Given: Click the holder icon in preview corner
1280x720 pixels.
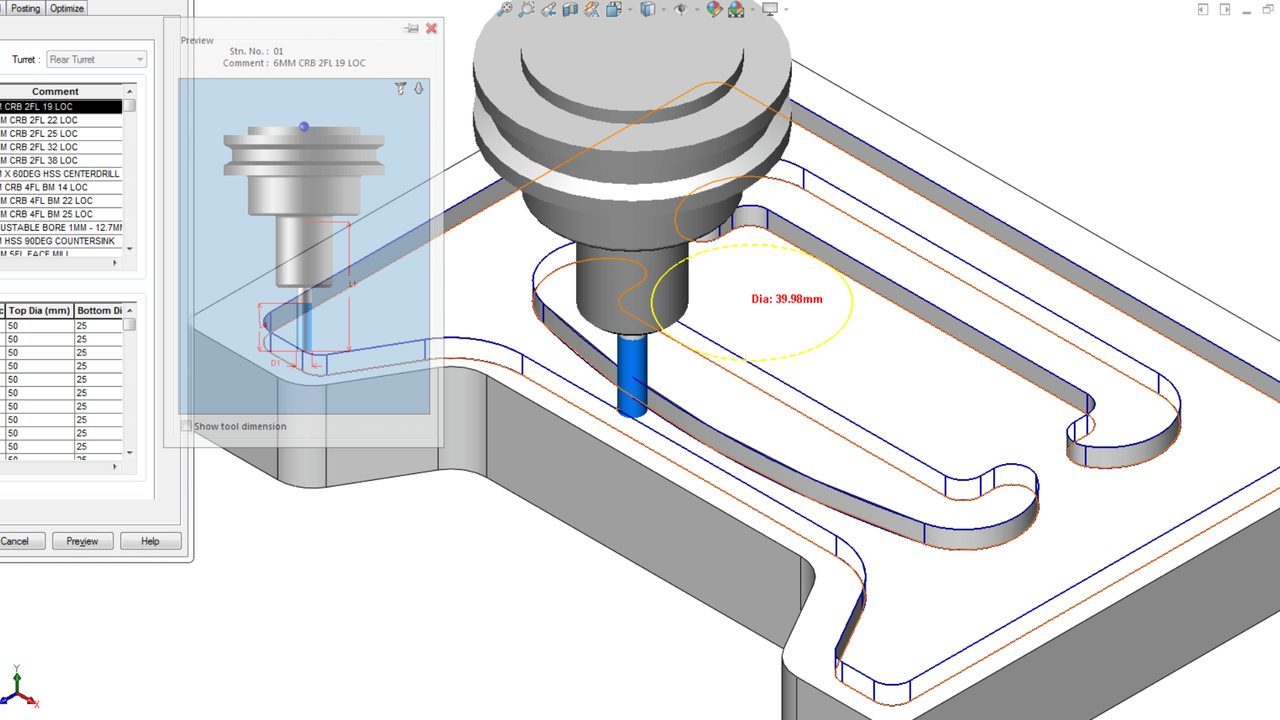Looking at the screenshot, I should click(418, 89).
